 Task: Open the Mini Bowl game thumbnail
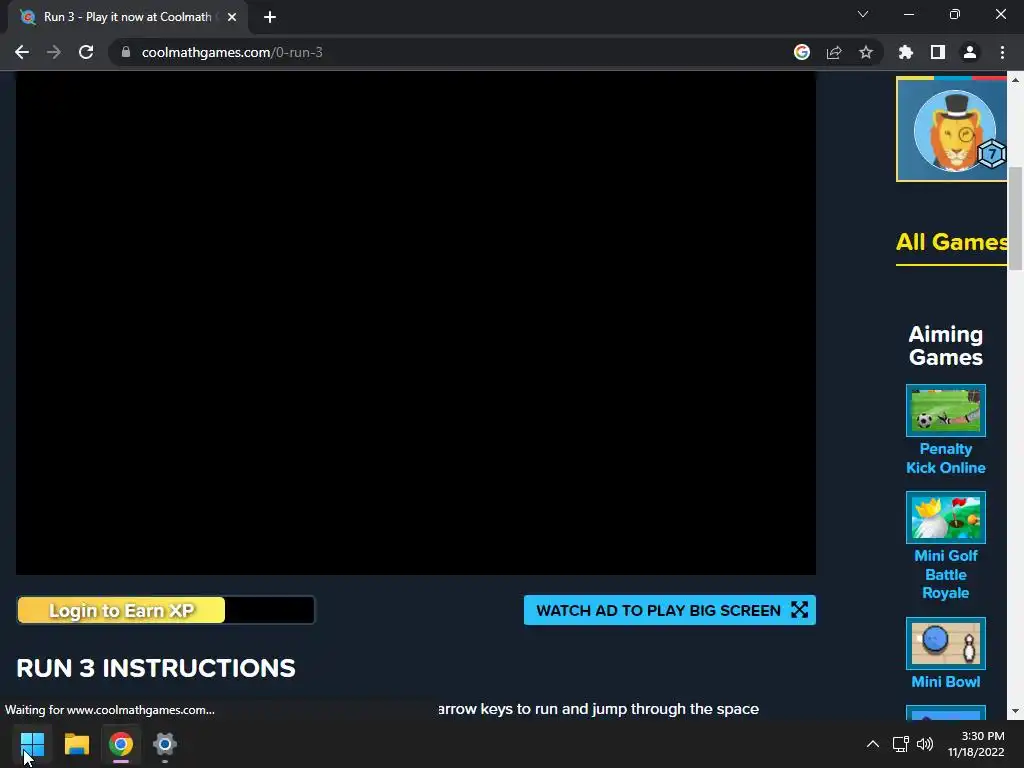946,643
